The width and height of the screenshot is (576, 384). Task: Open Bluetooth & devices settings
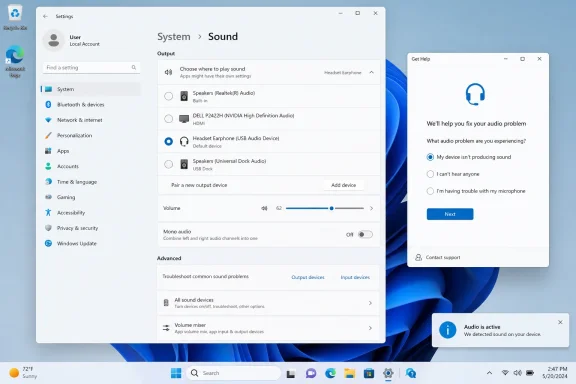[90, 105]
